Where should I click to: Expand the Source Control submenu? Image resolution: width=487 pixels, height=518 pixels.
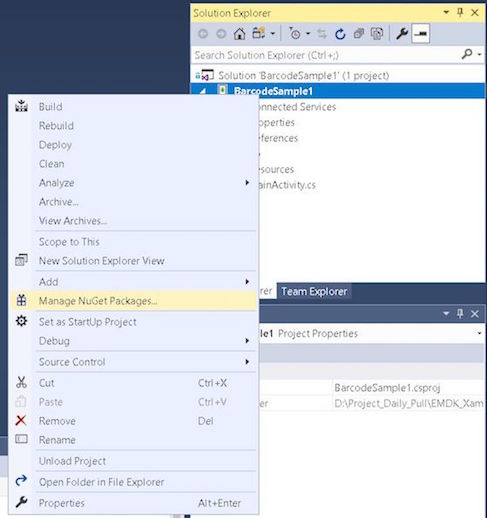click(x=133, y=362)
